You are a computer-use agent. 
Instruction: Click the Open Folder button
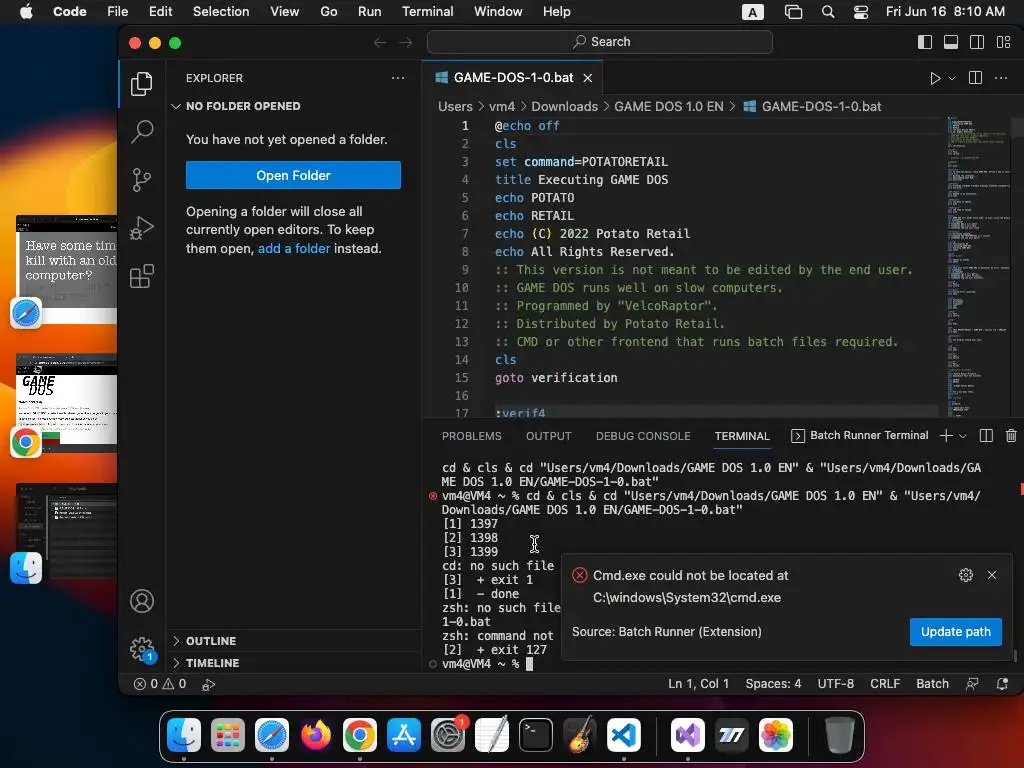[293, 175]
